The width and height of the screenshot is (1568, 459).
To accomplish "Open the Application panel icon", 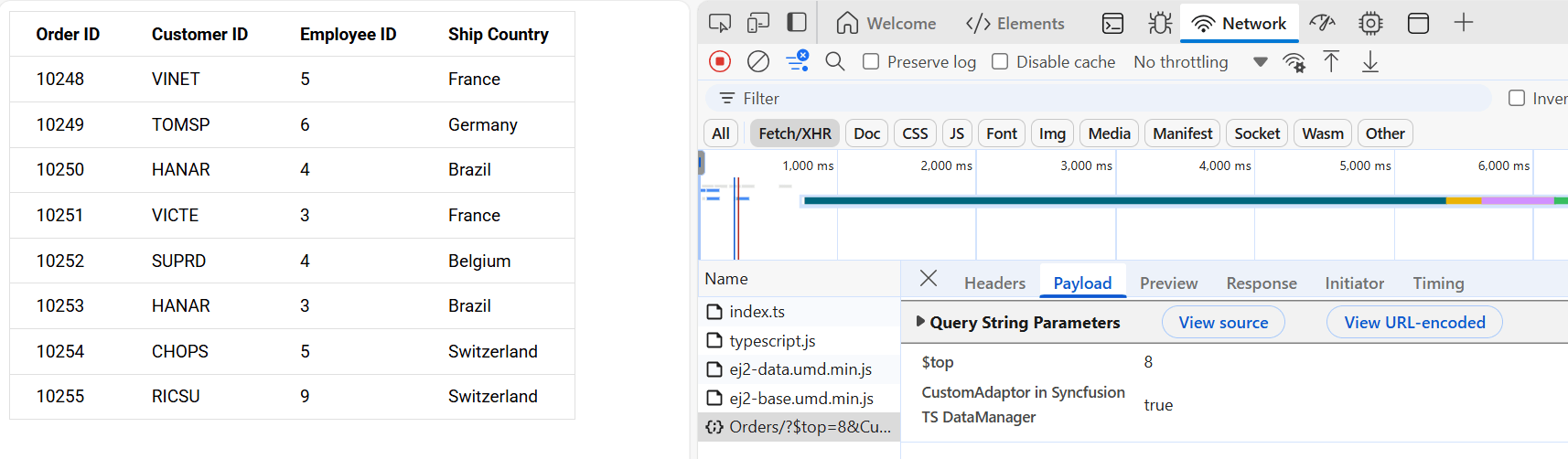I will [1418, 23].
